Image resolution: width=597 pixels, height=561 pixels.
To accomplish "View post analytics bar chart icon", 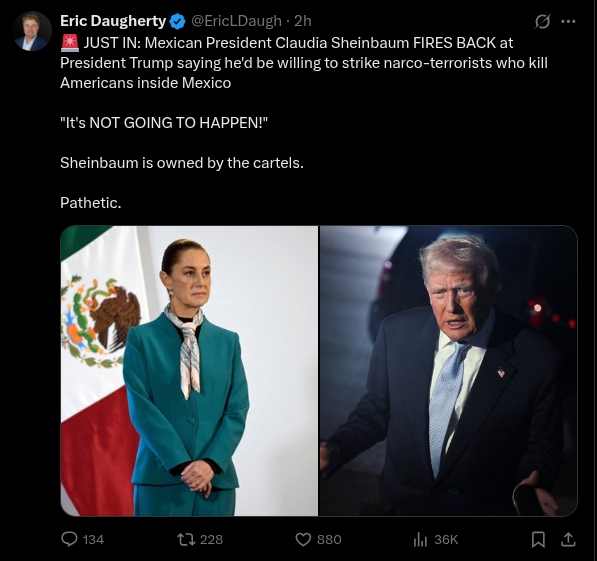I will pos(420,539).
